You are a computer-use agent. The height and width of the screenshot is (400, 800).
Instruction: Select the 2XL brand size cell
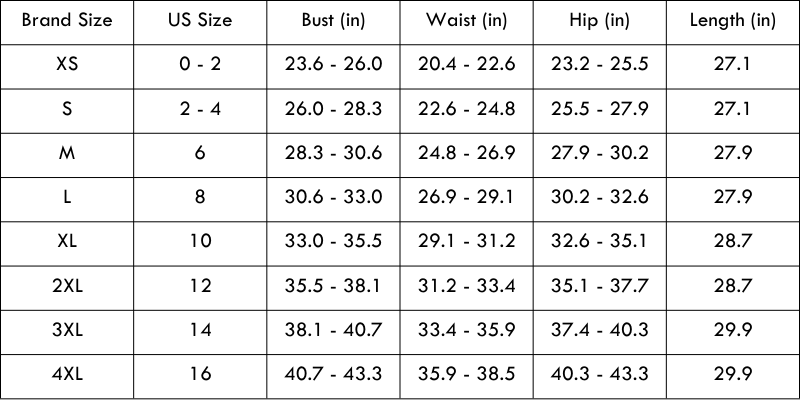click(x=67, y=285)
